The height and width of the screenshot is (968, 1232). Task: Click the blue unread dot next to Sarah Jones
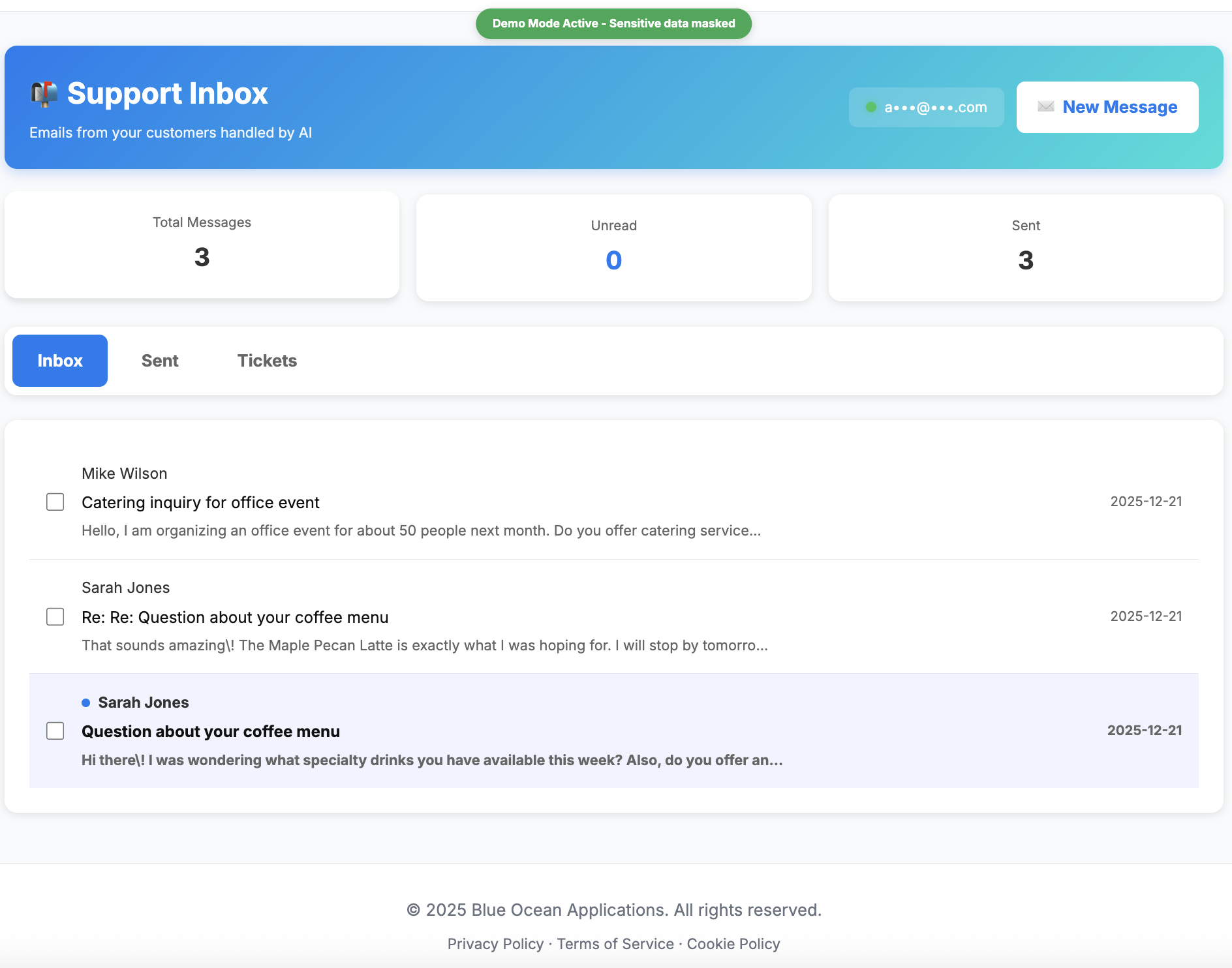85,703
